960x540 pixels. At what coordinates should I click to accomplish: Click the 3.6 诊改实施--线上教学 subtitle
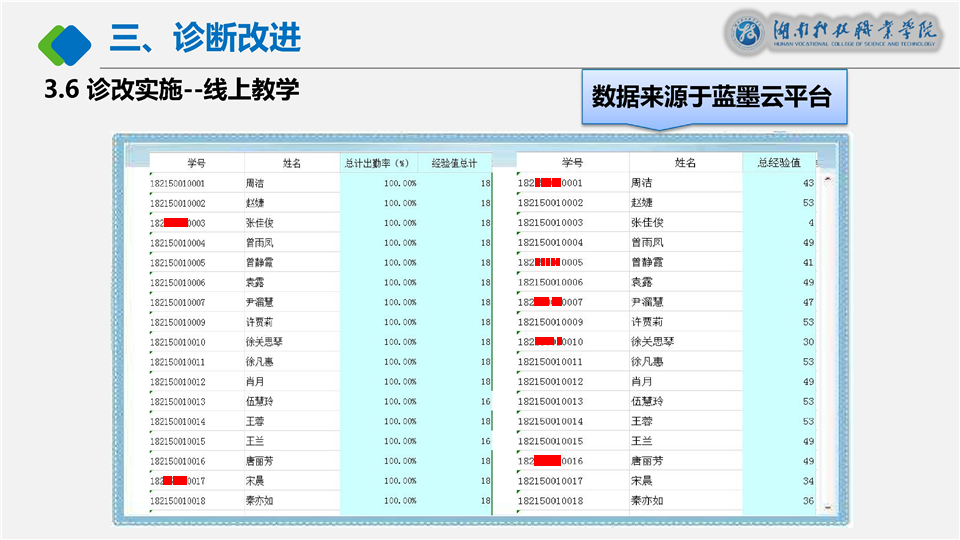(172, 90)
